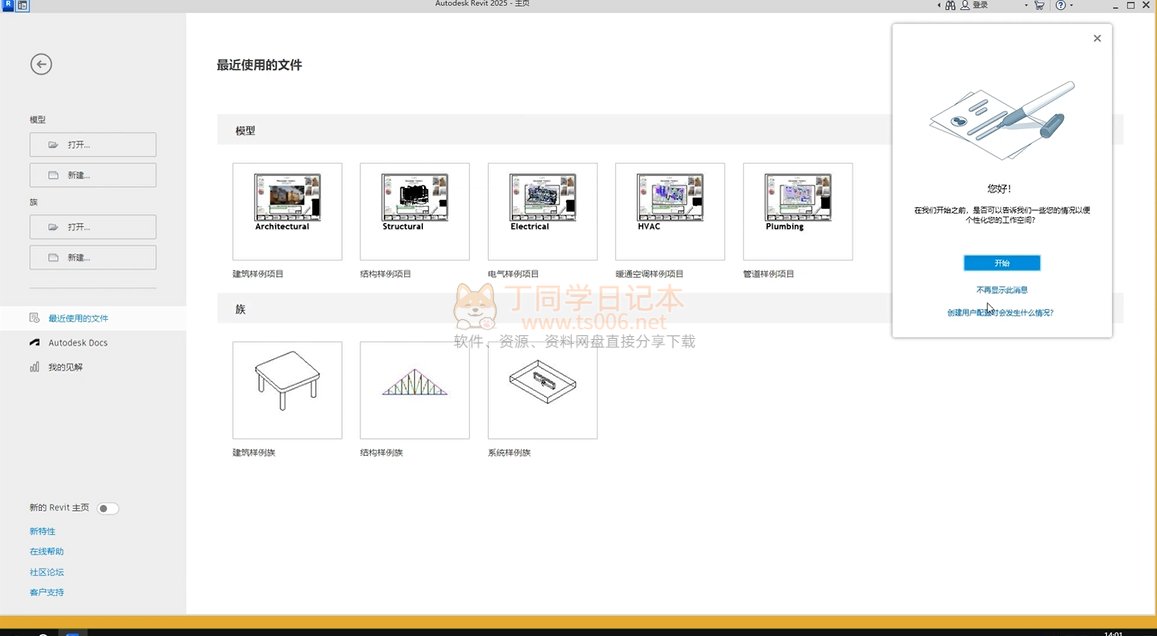Open the Architectural sample project thumbnail

click(287, 212)
